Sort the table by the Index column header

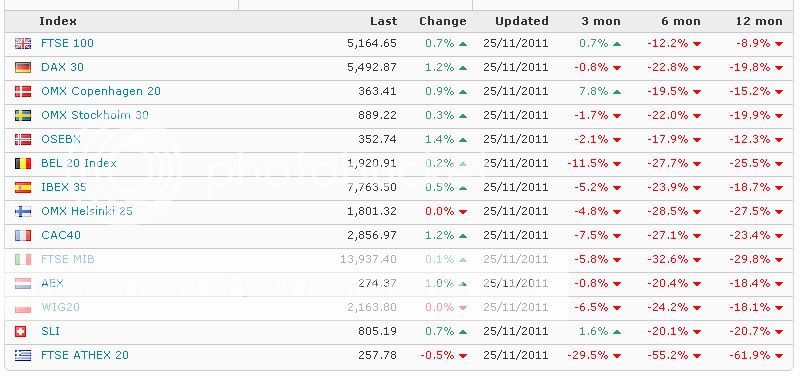pos(58,21)
